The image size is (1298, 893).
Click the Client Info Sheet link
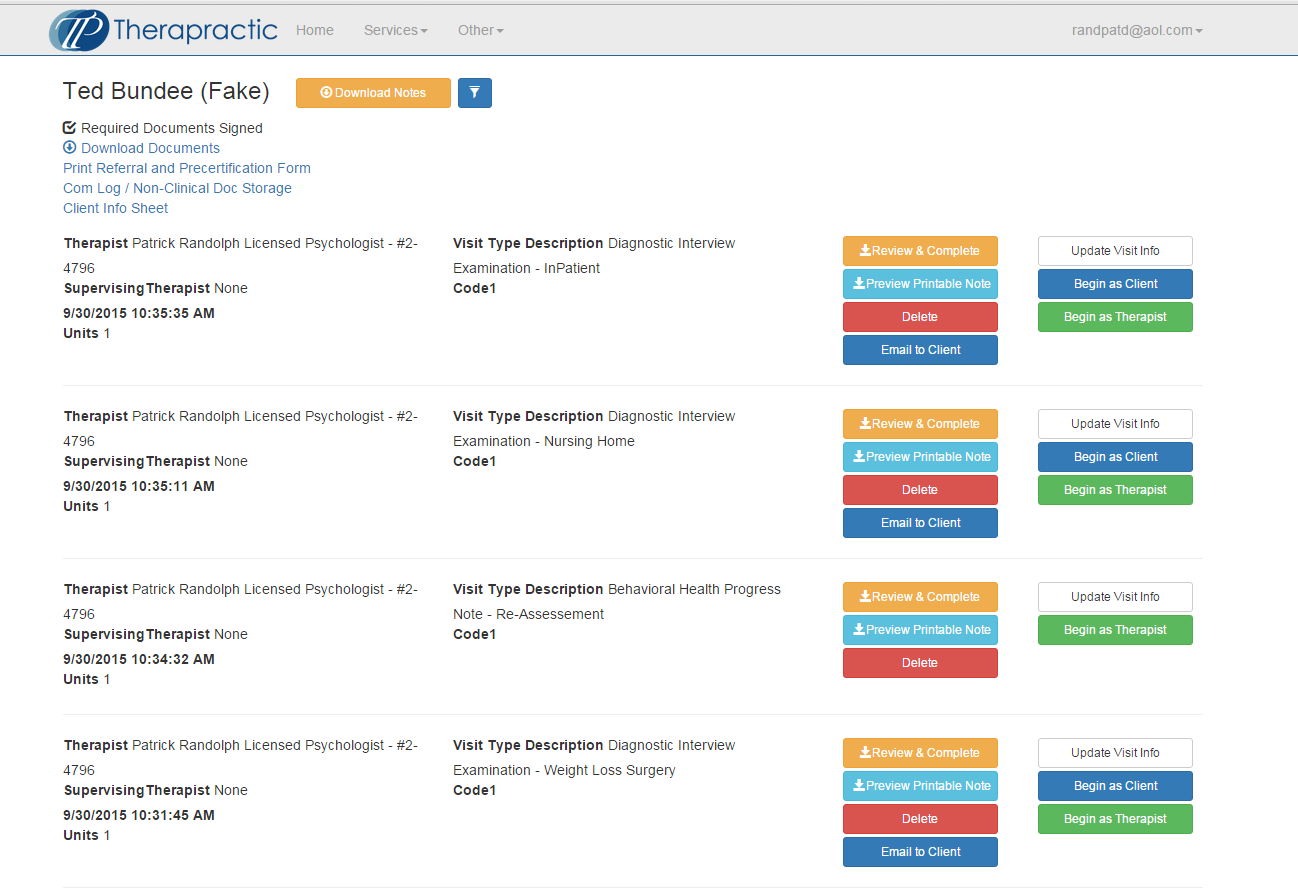tap(115, 207)
